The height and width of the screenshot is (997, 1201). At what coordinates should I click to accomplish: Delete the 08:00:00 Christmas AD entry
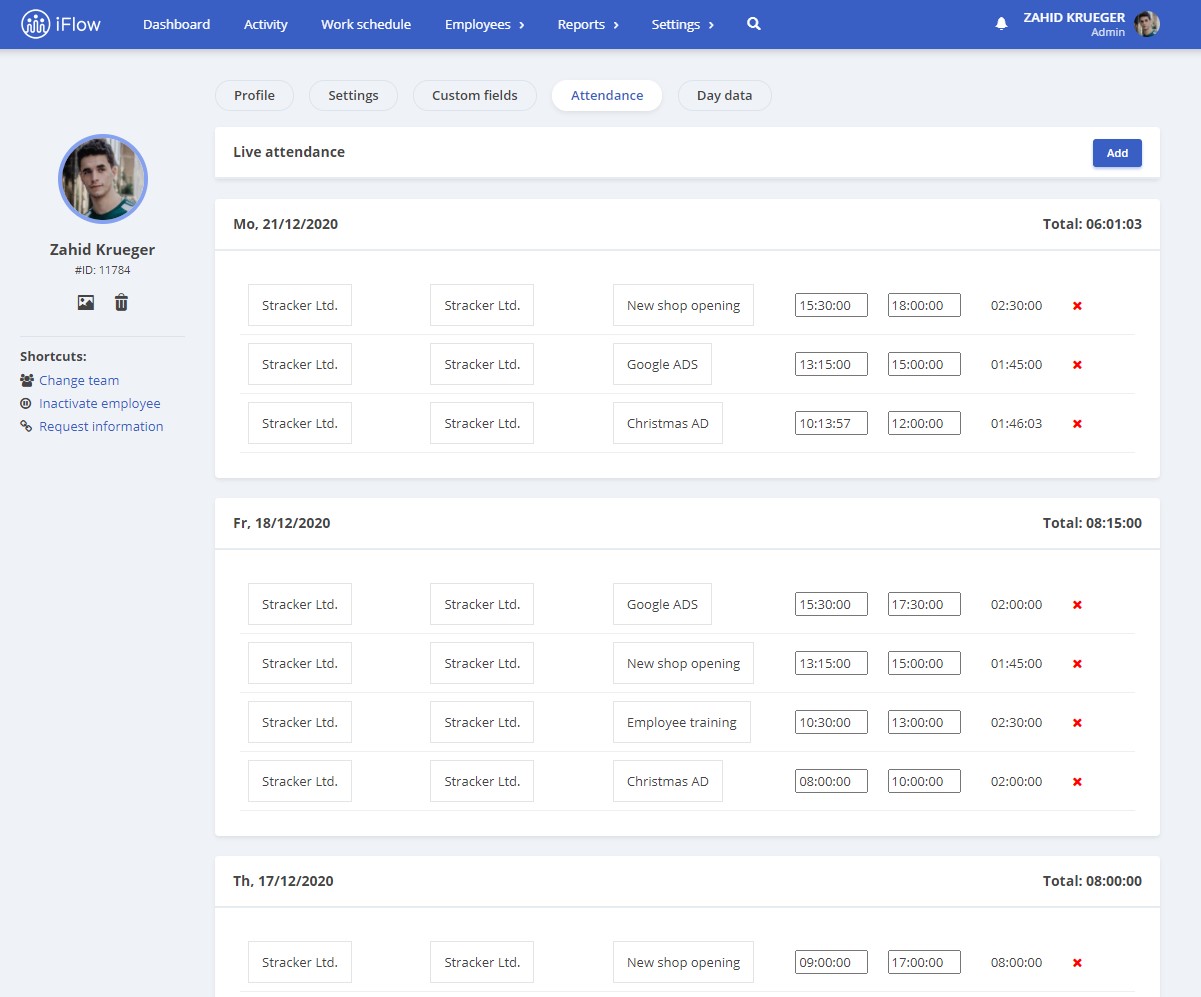coord(1077,782)
